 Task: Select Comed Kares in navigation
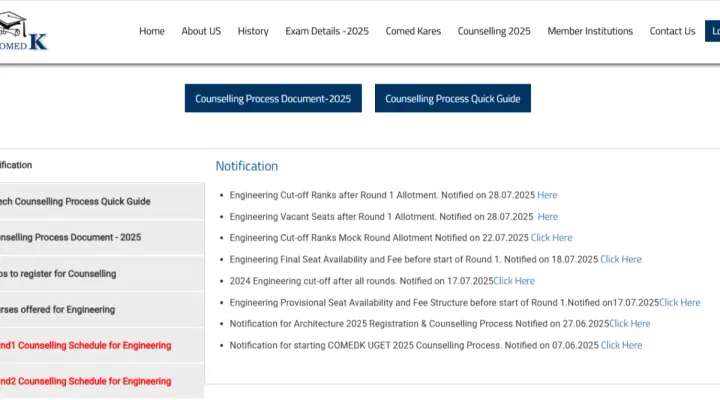[x=413, y=31]
